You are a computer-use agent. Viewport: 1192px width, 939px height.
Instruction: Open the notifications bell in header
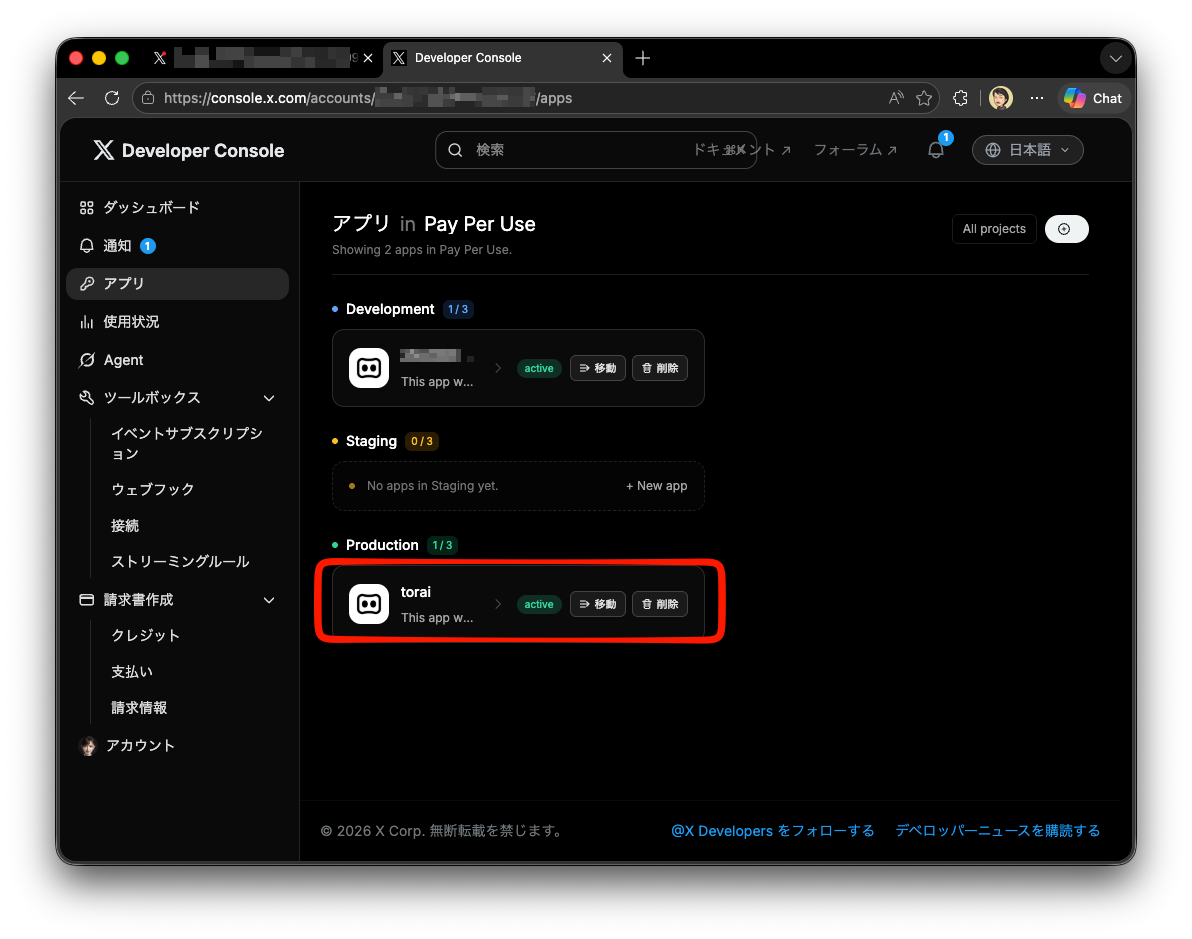pyautogui.click(x=936, y=150)
